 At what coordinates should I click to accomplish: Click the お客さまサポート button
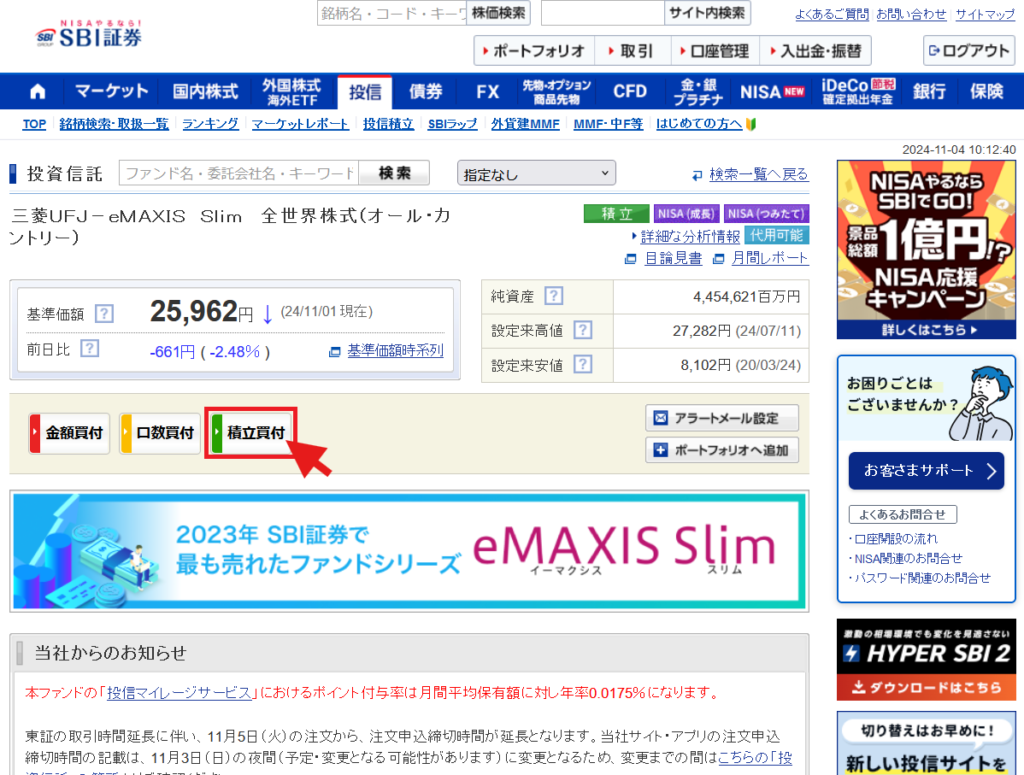tap(926, 470)
